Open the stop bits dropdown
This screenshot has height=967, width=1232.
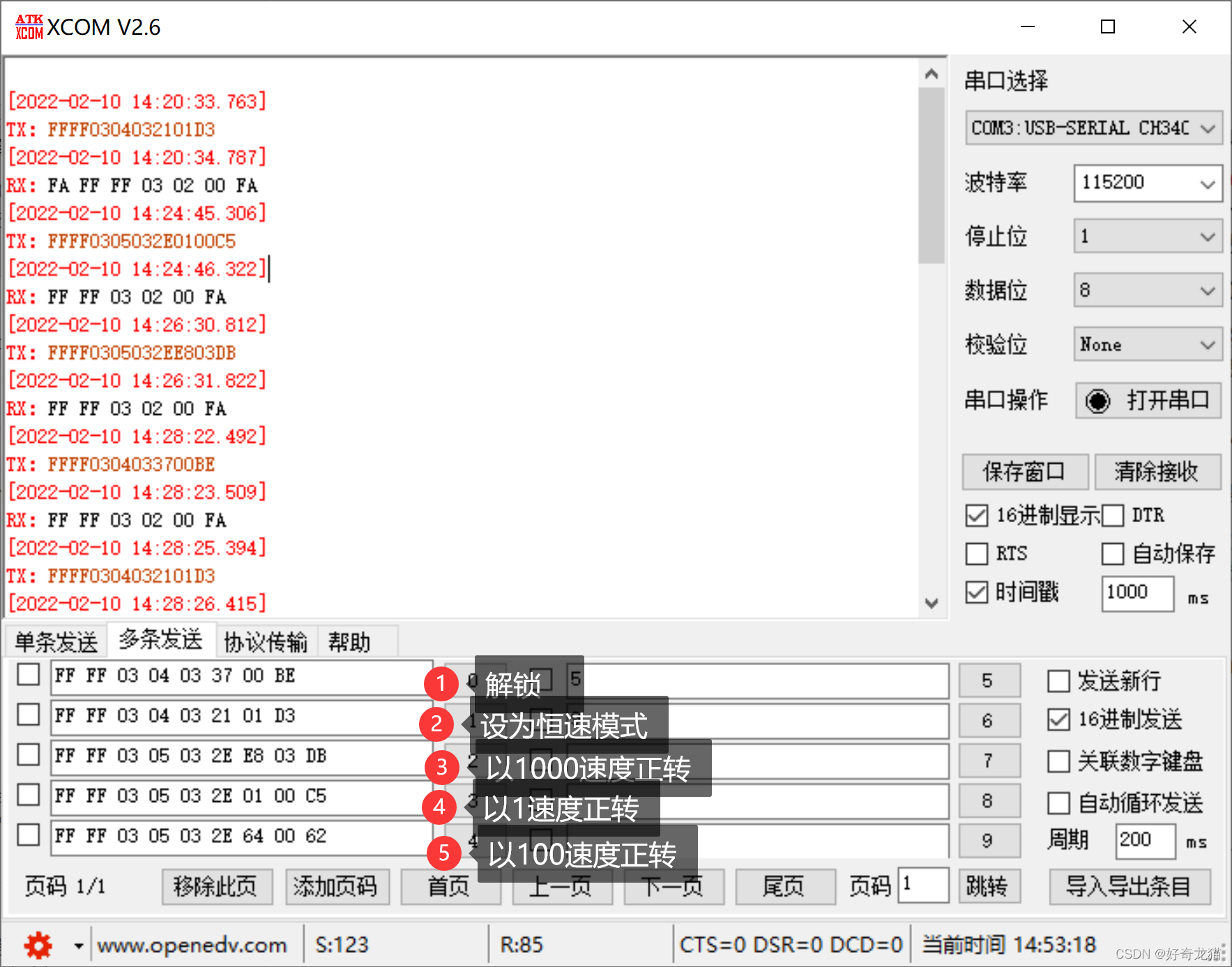point(1148,236)
